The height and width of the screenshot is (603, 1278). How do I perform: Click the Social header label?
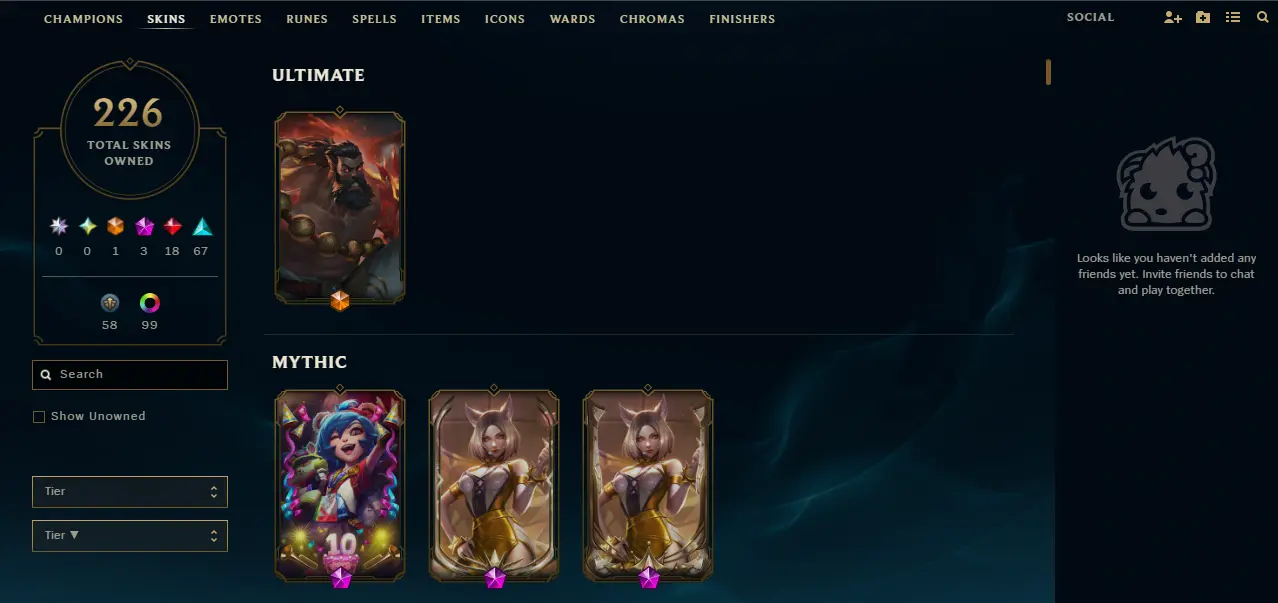coord(1090,17)
